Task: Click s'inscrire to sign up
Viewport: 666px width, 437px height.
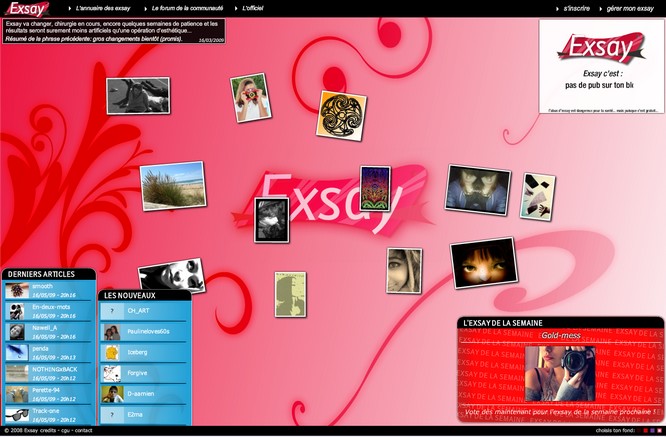Action: click(x=576, y=8)
